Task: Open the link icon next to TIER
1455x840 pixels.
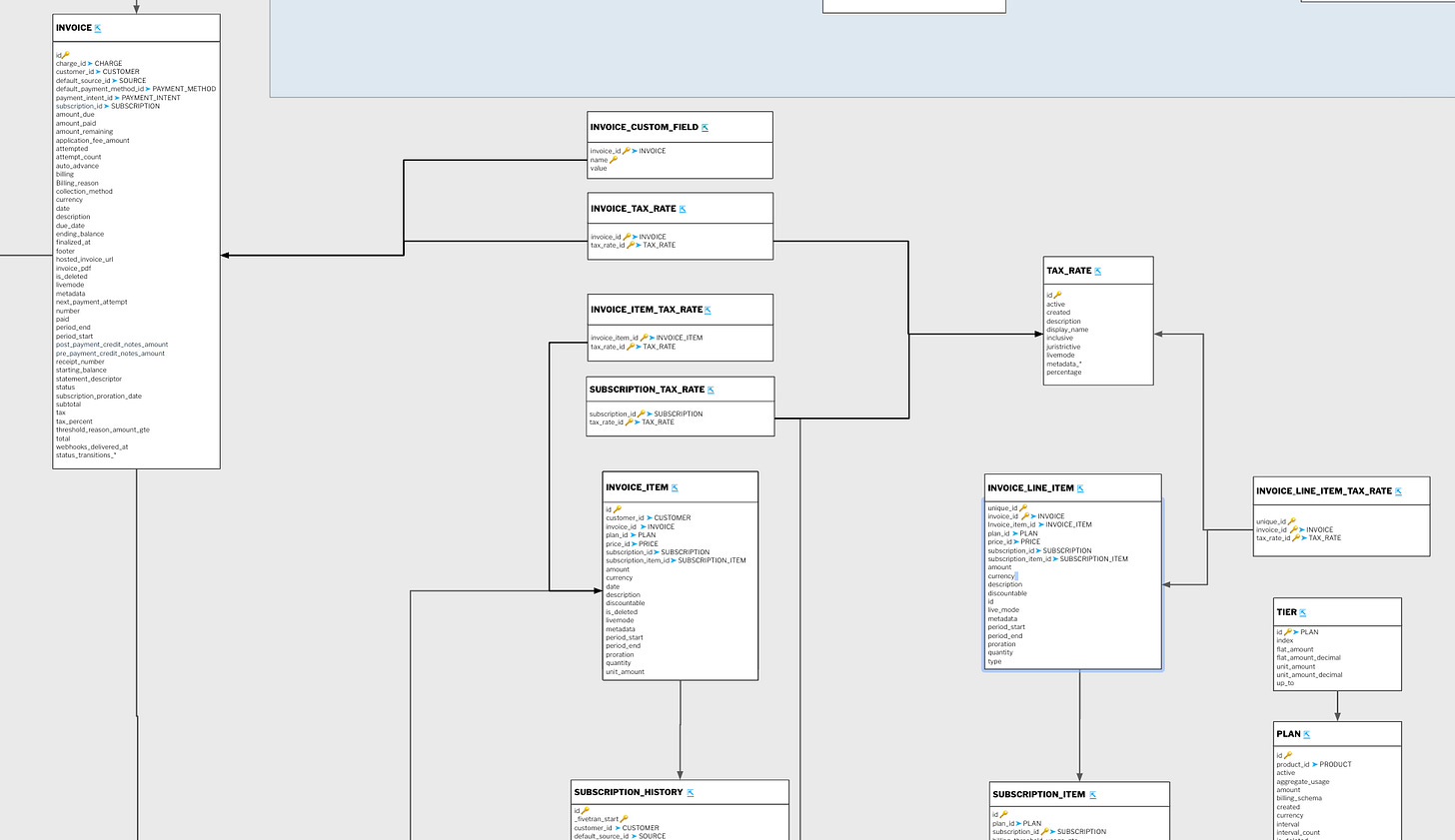Action: click(x=1303, y=613)
